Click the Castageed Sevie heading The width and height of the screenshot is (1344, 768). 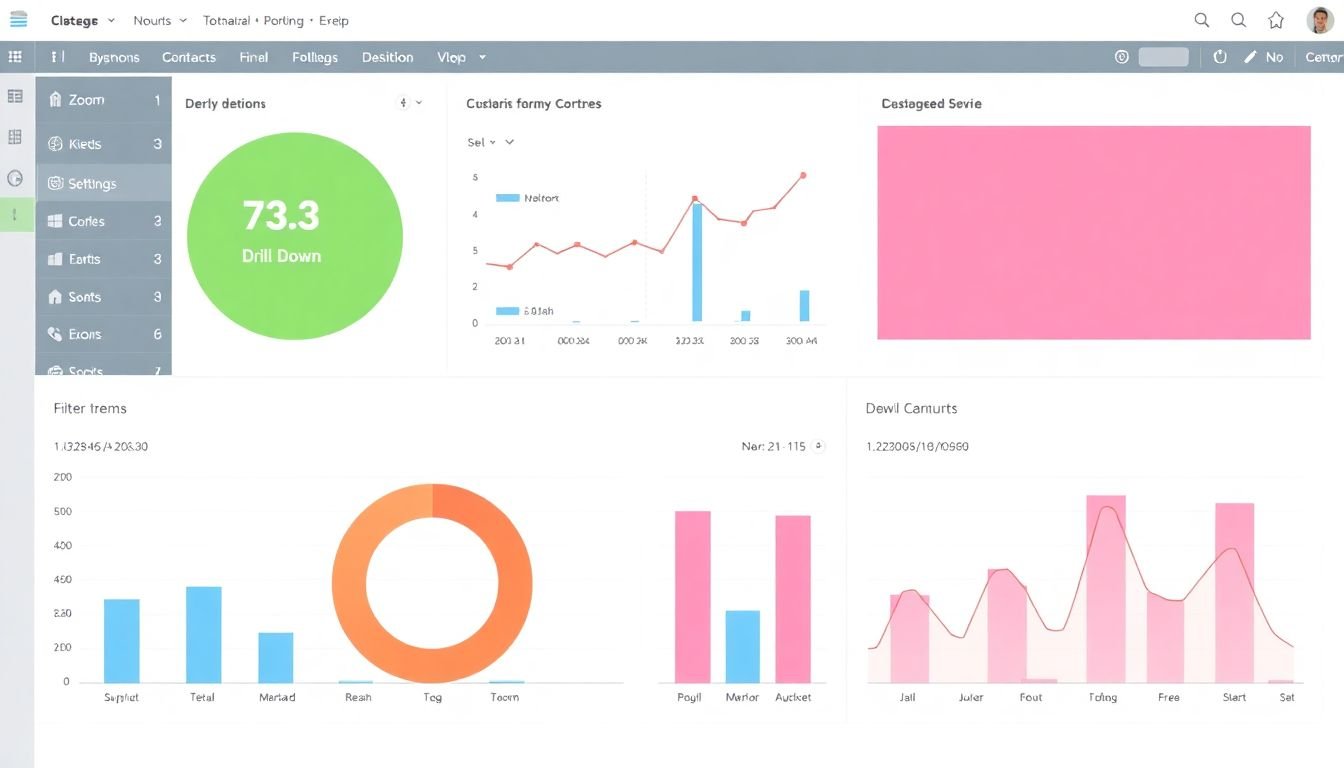pos(931,103)
